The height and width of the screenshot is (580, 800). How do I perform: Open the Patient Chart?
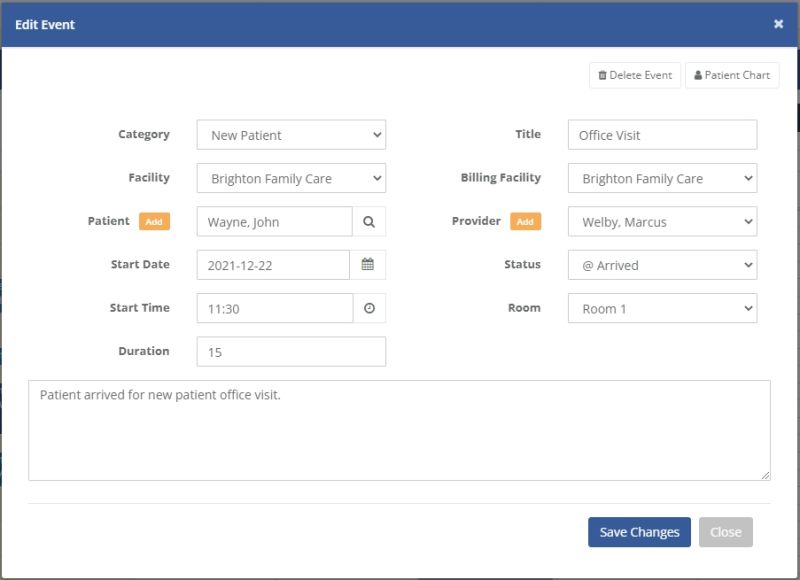point(732,75)
